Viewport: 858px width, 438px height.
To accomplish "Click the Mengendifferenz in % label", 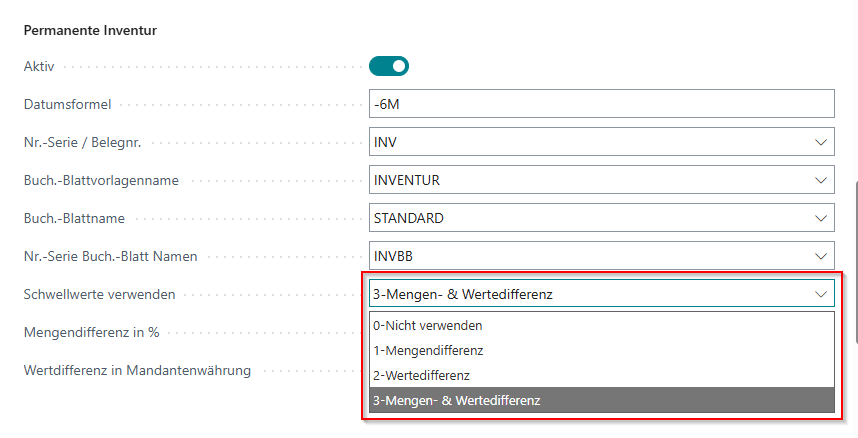I will (91, 332).
